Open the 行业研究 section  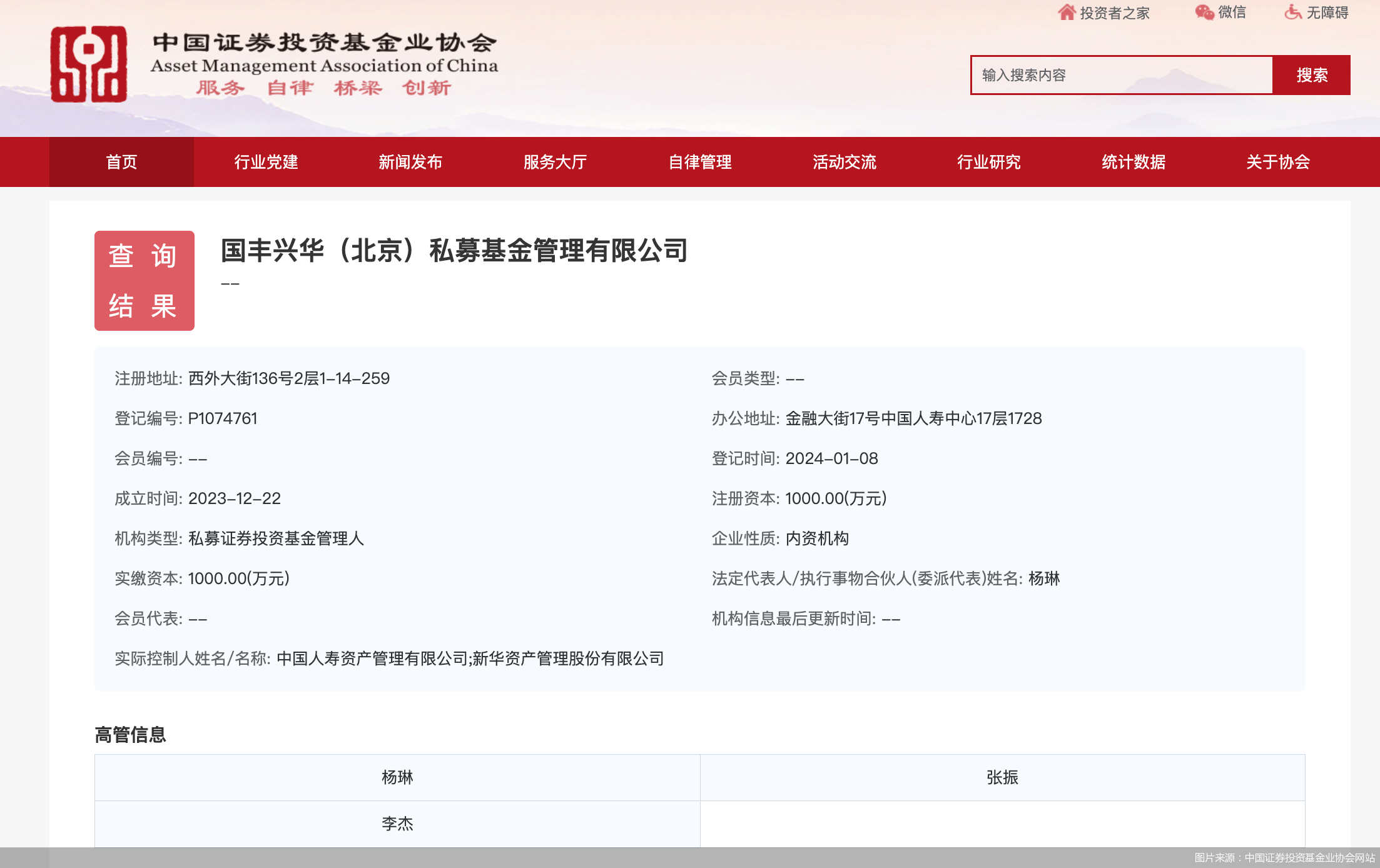click(989, 162)
